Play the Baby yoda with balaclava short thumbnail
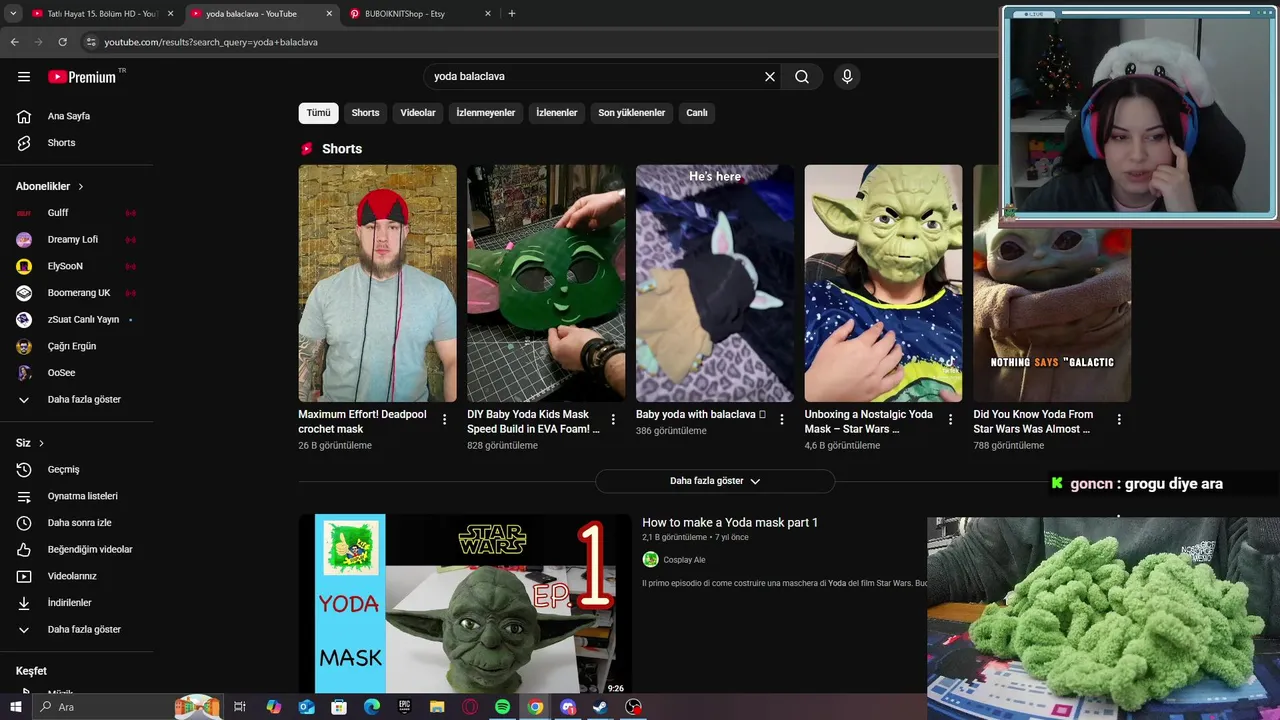 (715, 283)
